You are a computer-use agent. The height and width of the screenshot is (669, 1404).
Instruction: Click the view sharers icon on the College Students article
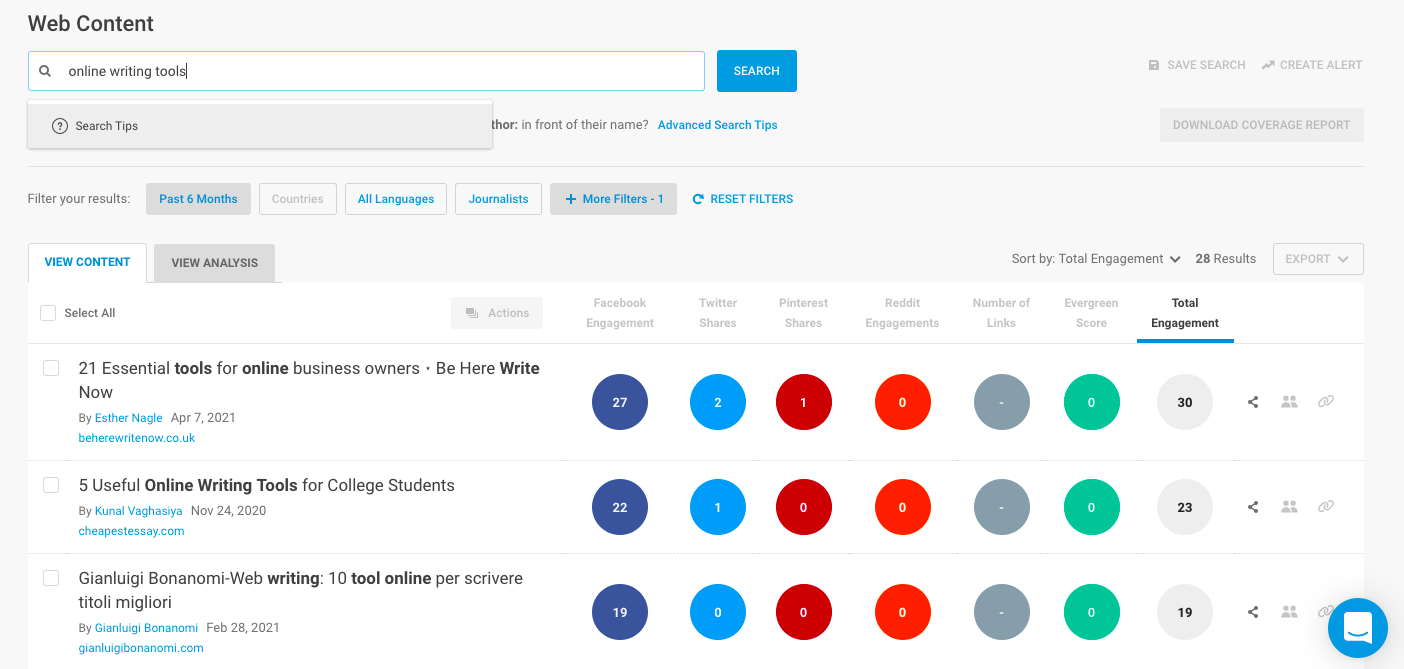pos(1289,507)
